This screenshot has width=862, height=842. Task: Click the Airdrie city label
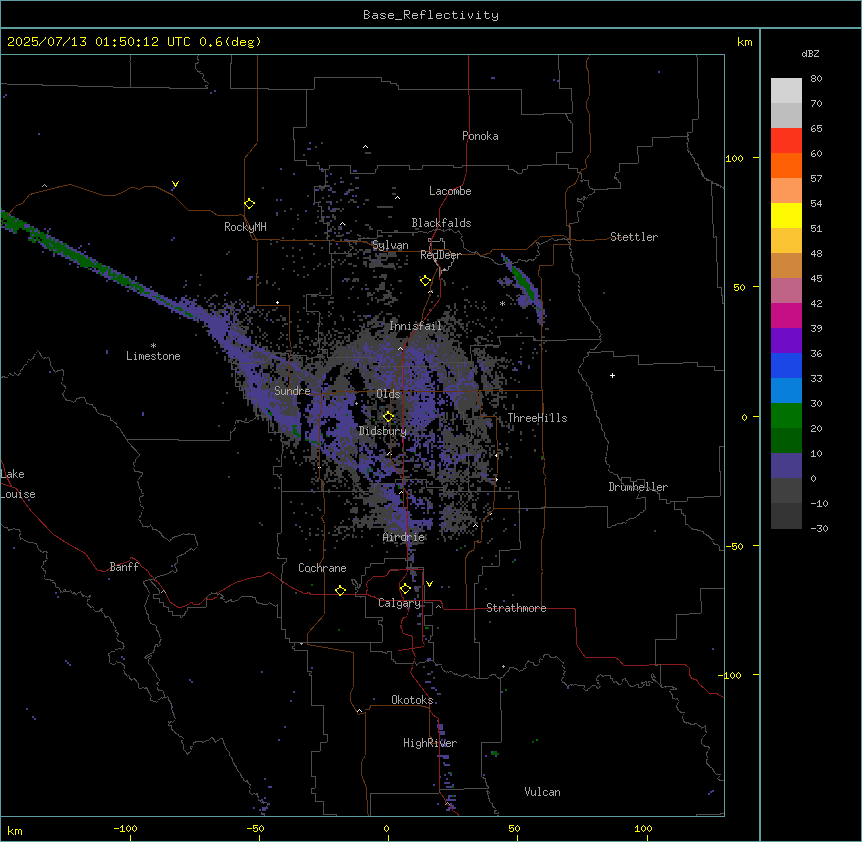404,537
